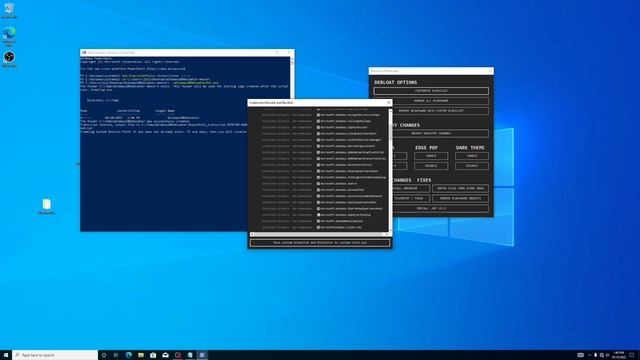Click Remove Bloatware Regkeys button
Image resolution: width=640 pixels, height=360 pixels.
pyautogui.click(x=460, y=198)
